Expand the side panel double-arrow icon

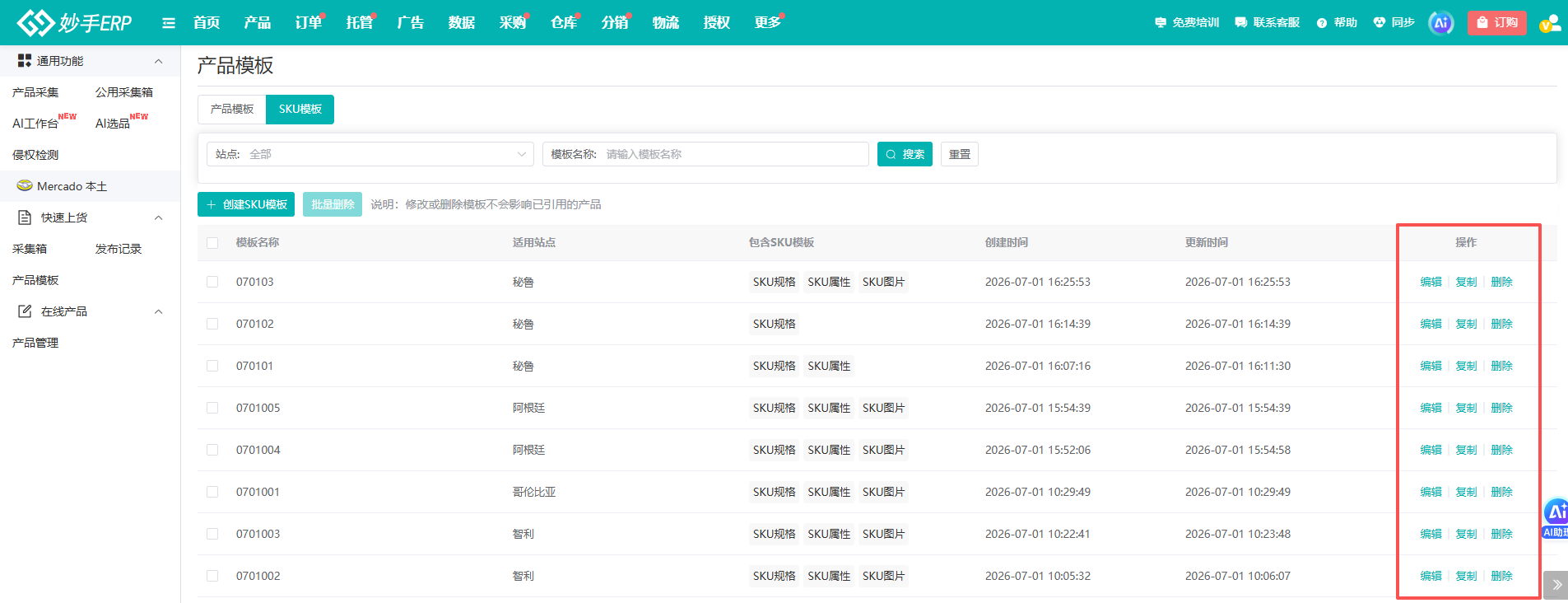coord(1556,585)
